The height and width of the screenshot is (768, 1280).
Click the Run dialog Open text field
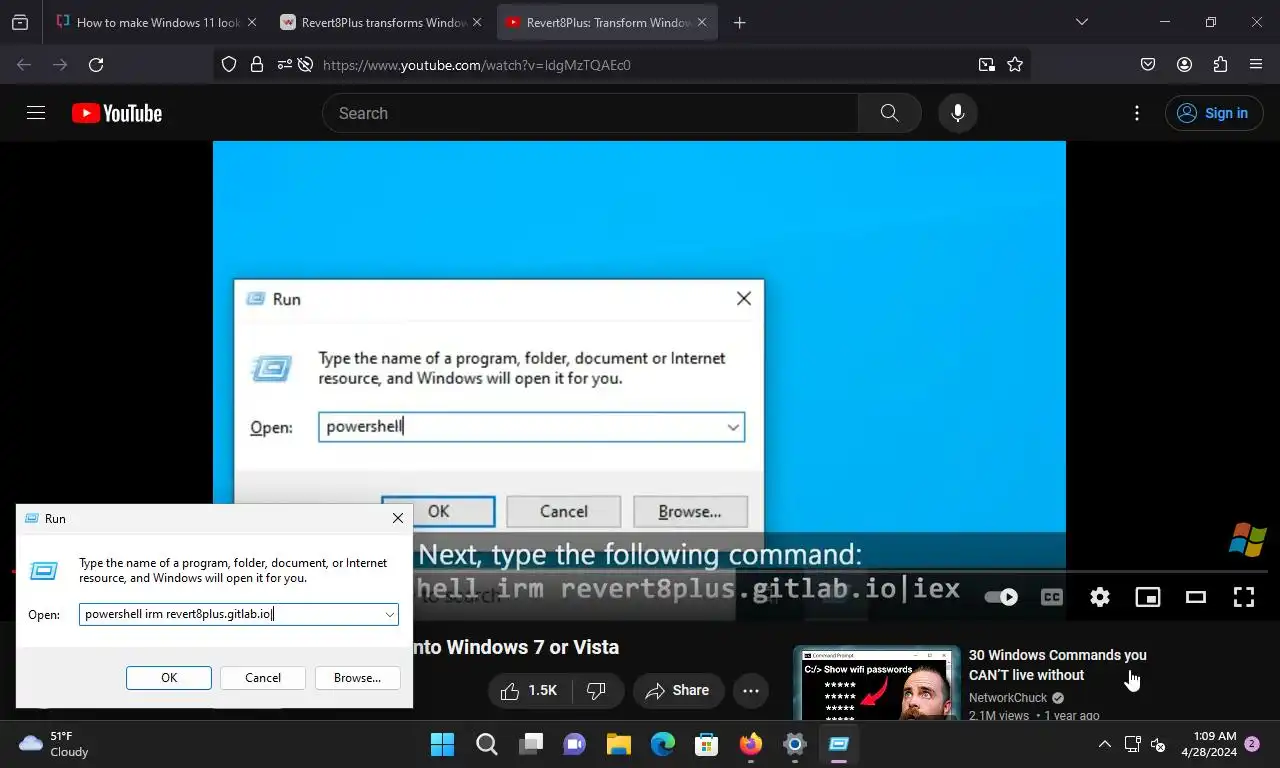pyautogui.click(x=231, y=614)
